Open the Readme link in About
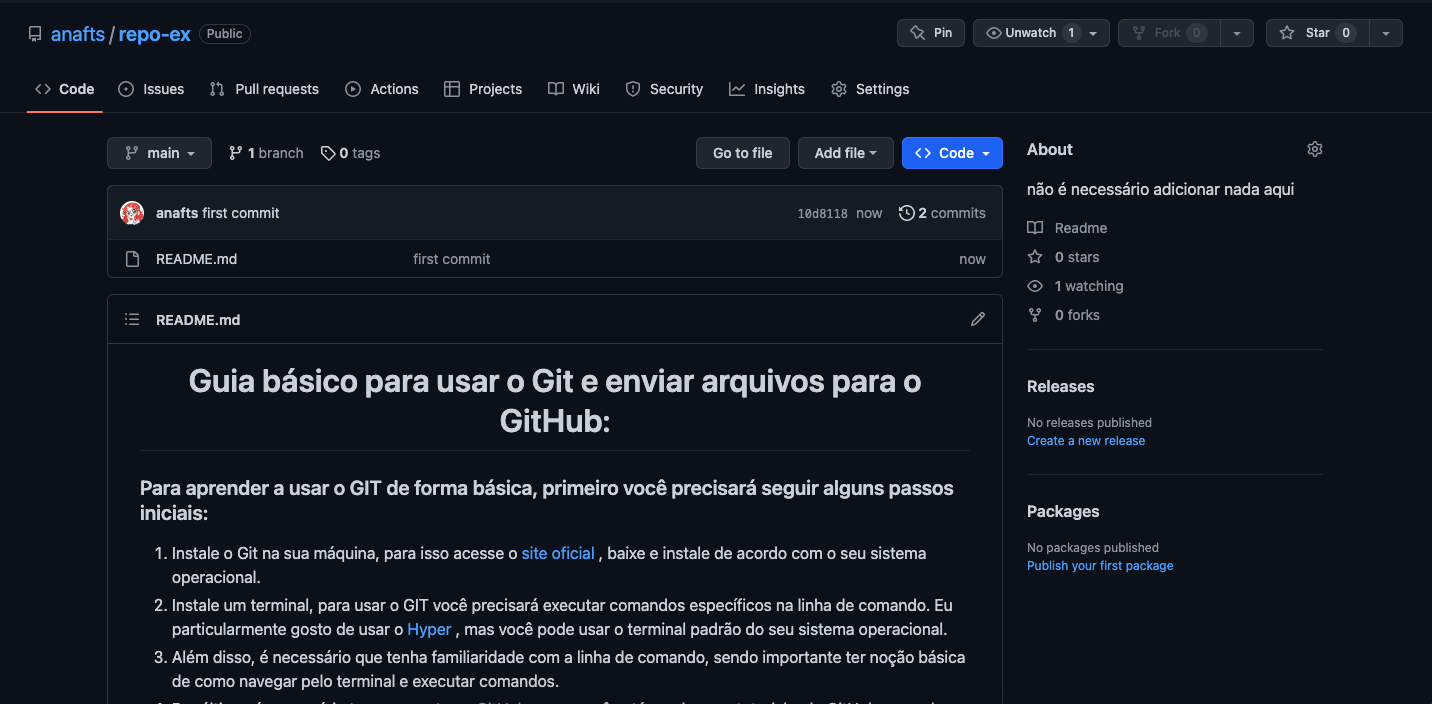The height and width of the screenshot is (704, 1432). tap(1068, 228)
